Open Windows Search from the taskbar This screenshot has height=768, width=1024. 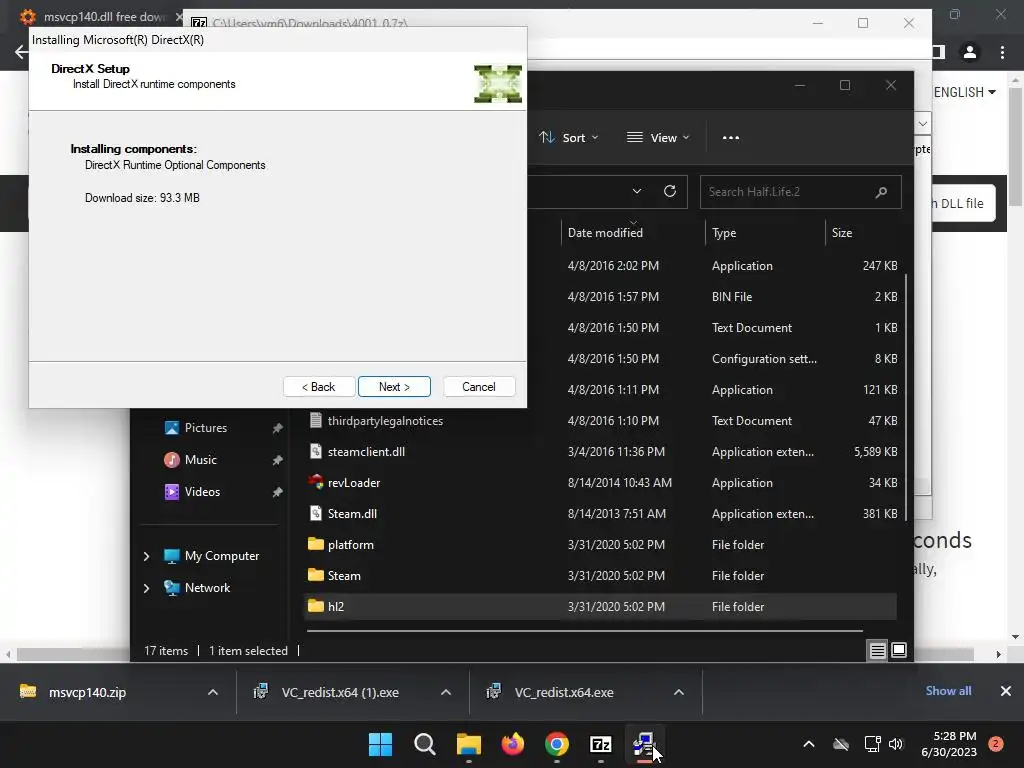[x=424, y=744]
